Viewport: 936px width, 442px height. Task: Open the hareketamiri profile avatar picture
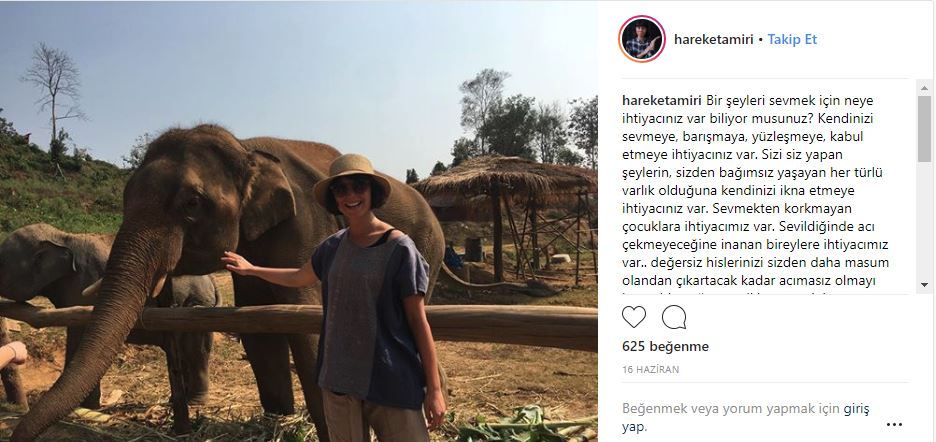642,39
